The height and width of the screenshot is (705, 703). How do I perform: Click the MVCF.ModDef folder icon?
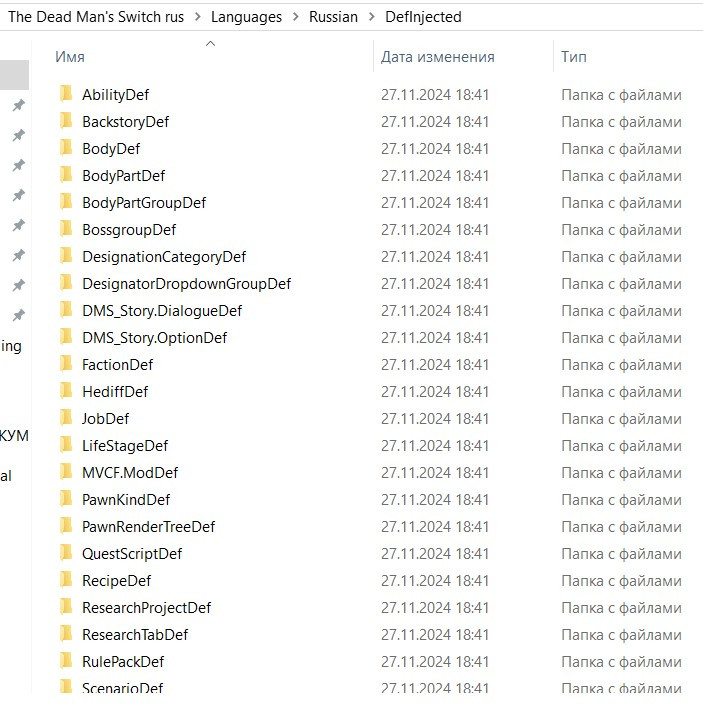coord(66,471)
